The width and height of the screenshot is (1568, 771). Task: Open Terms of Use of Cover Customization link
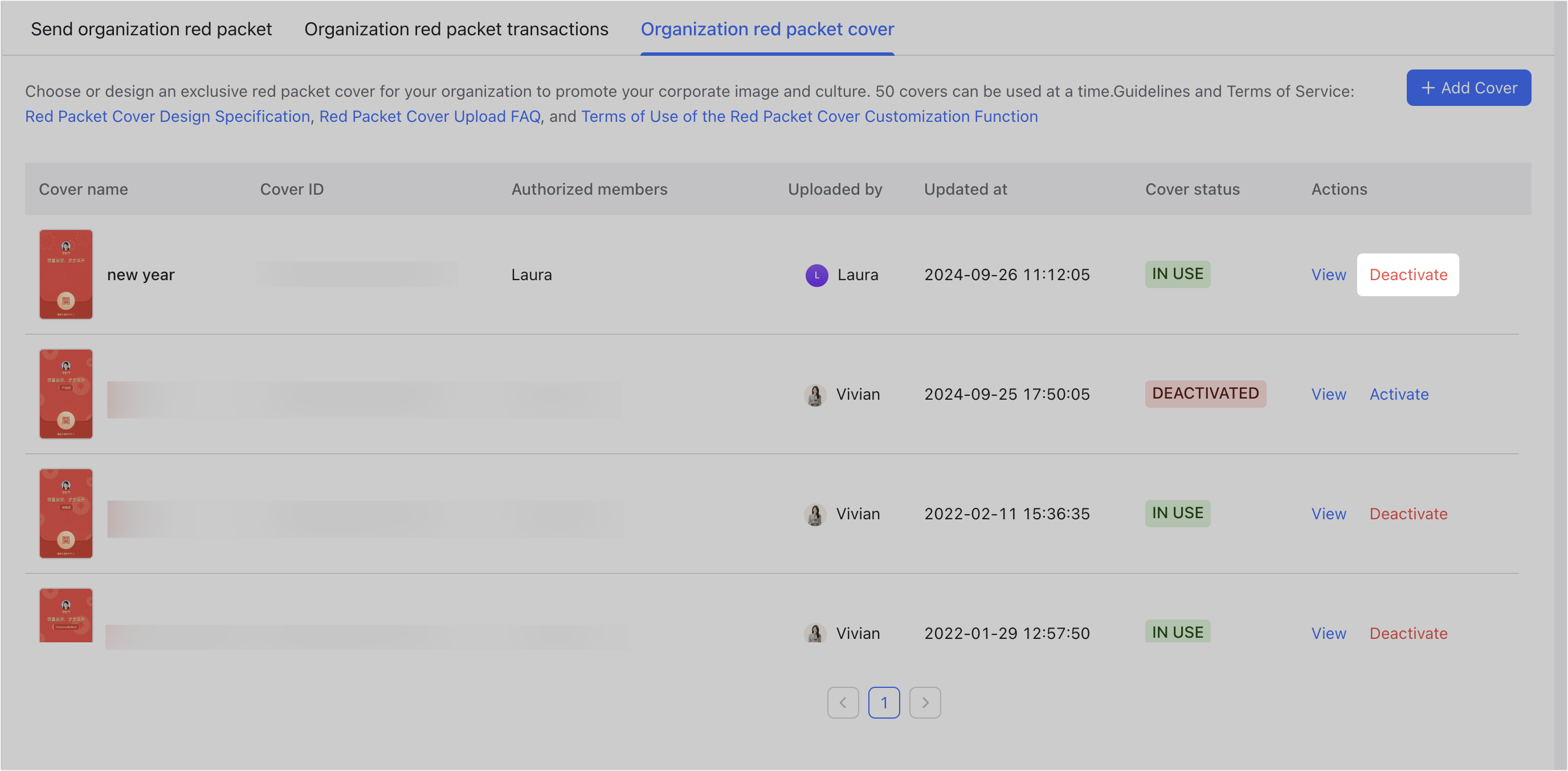point(809,116)
